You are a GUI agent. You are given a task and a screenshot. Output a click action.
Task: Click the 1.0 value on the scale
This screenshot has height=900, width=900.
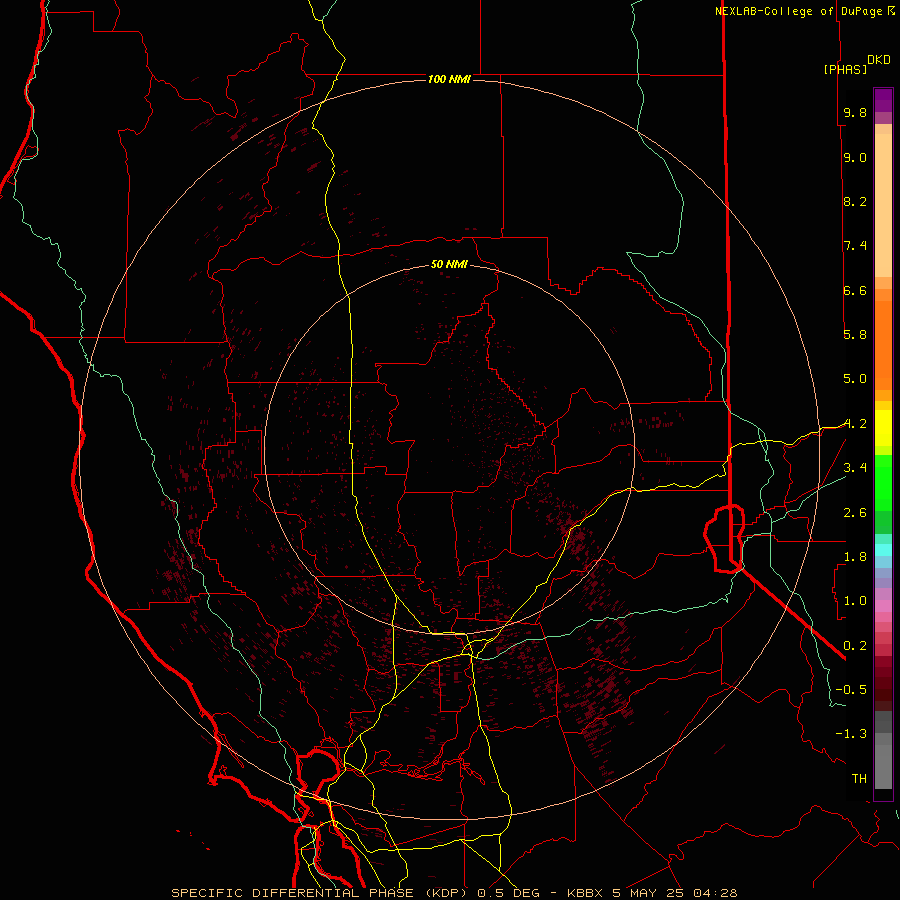(x=855, y=601)
